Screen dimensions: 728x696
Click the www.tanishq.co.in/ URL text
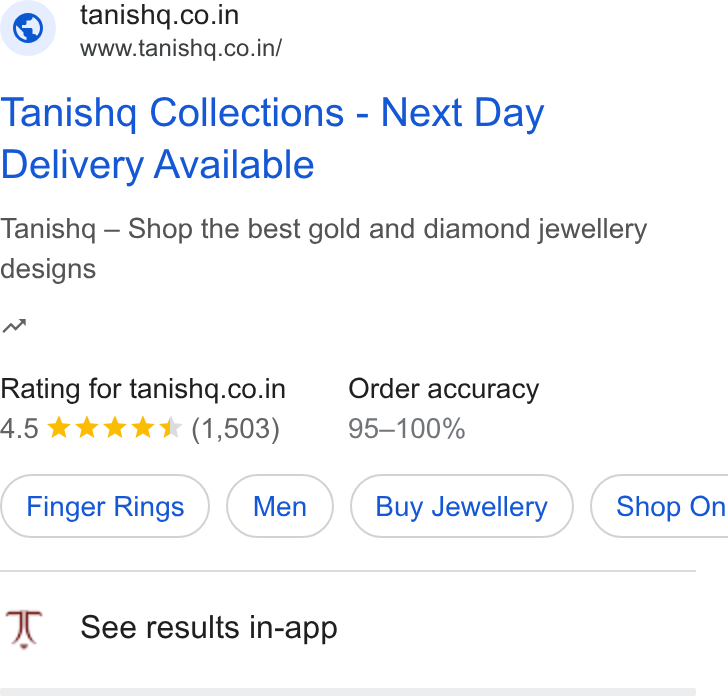click(x=181, y=48)
